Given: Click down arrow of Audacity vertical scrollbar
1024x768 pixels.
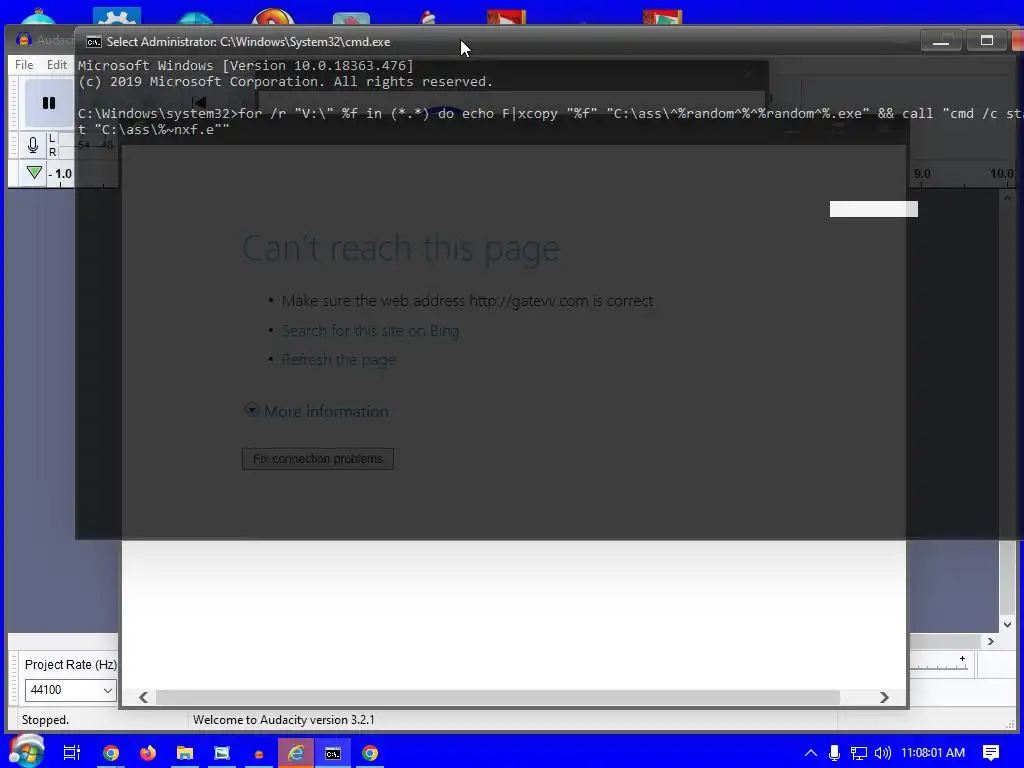Looking at the screenshot, I should (1007, 624).
